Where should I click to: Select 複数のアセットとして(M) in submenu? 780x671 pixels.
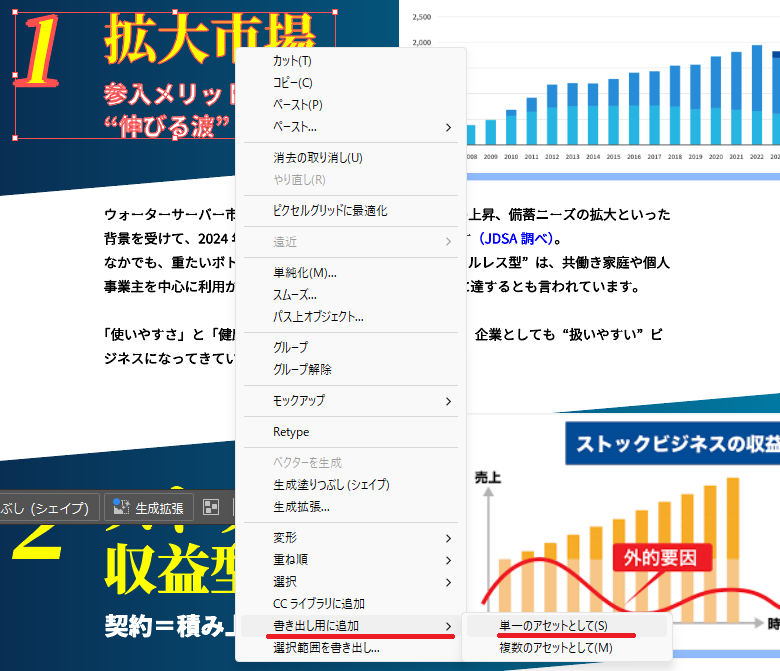[555, 648]
